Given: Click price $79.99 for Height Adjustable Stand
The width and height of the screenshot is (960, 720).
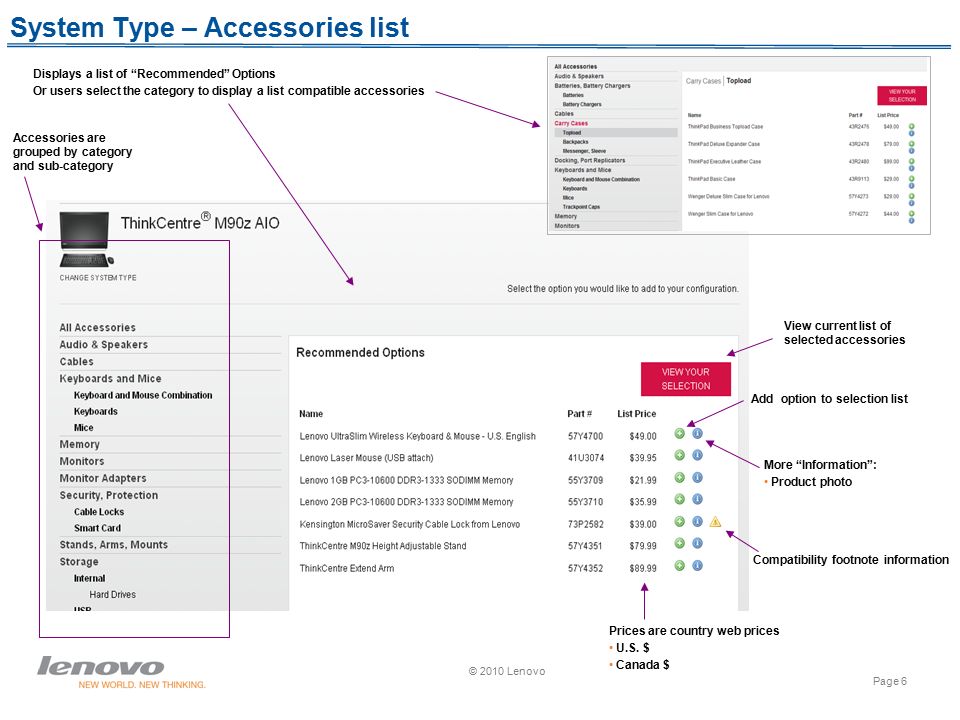Looking at the screenshot, I should click(643, 546).
